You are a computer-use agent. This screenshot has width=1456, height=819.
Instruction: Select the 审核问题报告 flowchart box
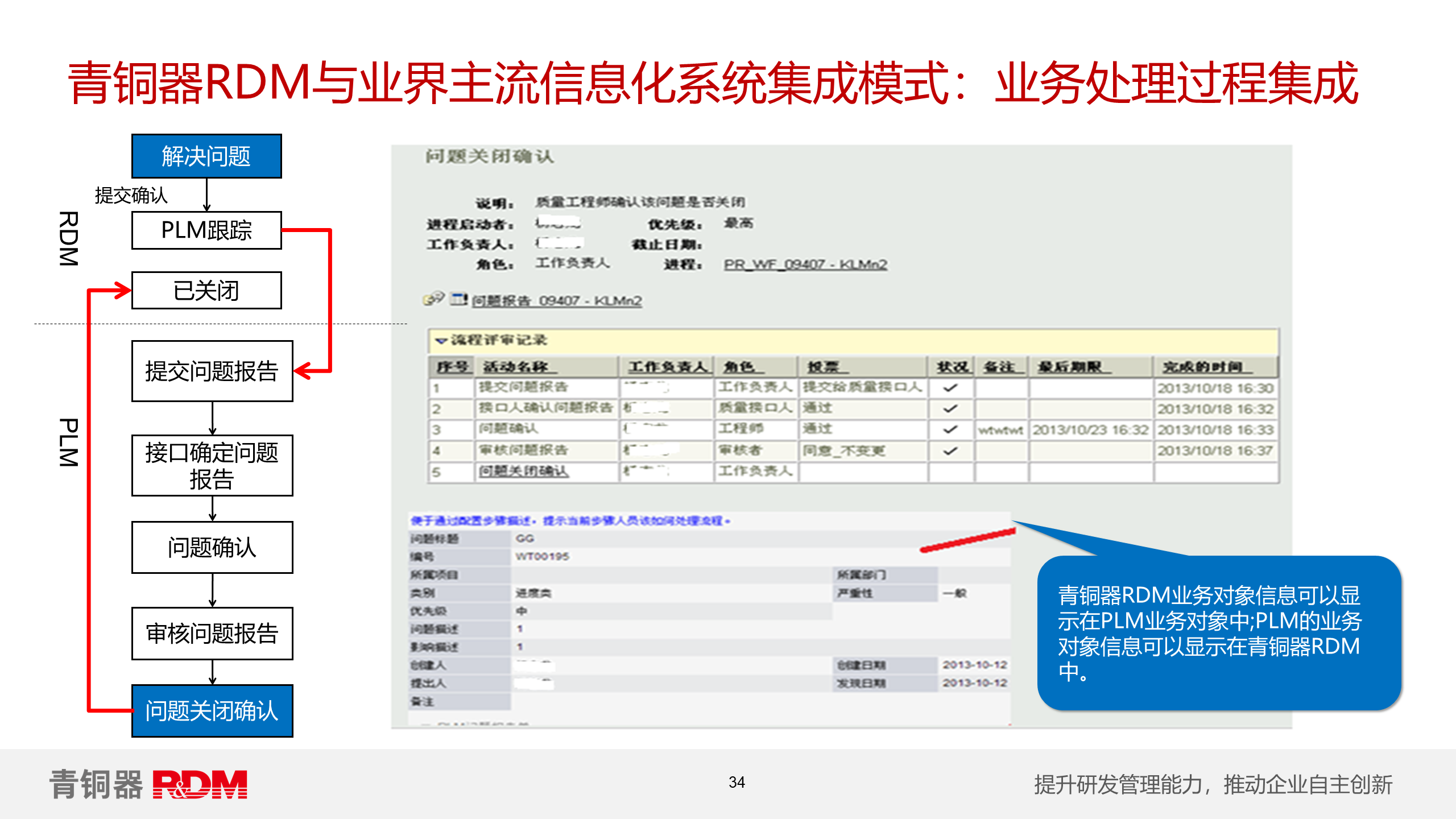[x=212, y=634]
